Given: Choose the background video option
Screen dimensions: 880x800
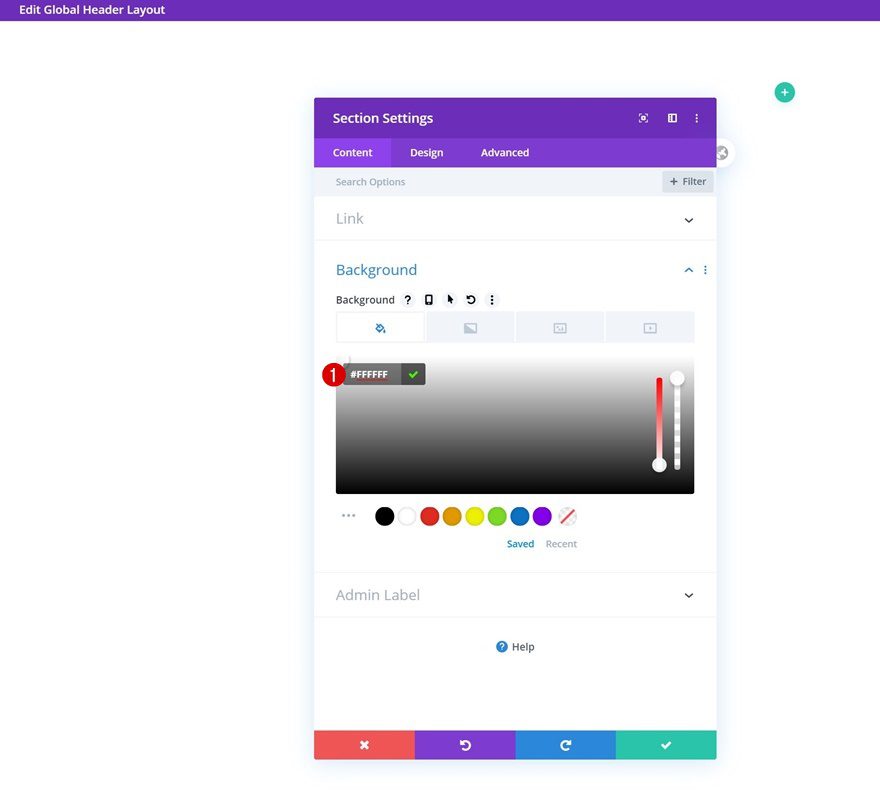Looking at the screenshot, I should (649, 326).
